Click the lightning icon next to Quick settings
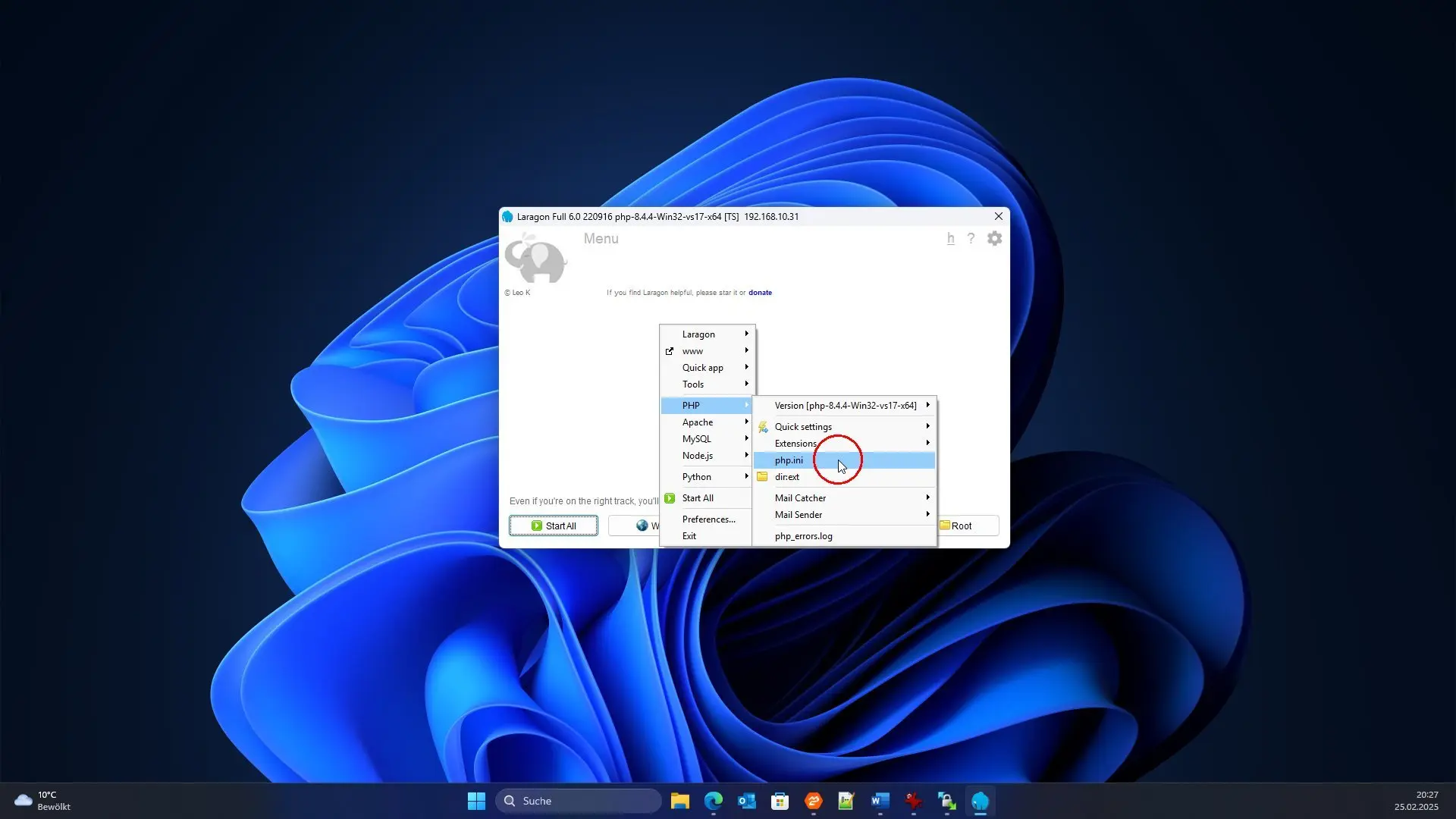This screenshot has height=819, width=1456. pyautogui.click(x=763, y=427)
